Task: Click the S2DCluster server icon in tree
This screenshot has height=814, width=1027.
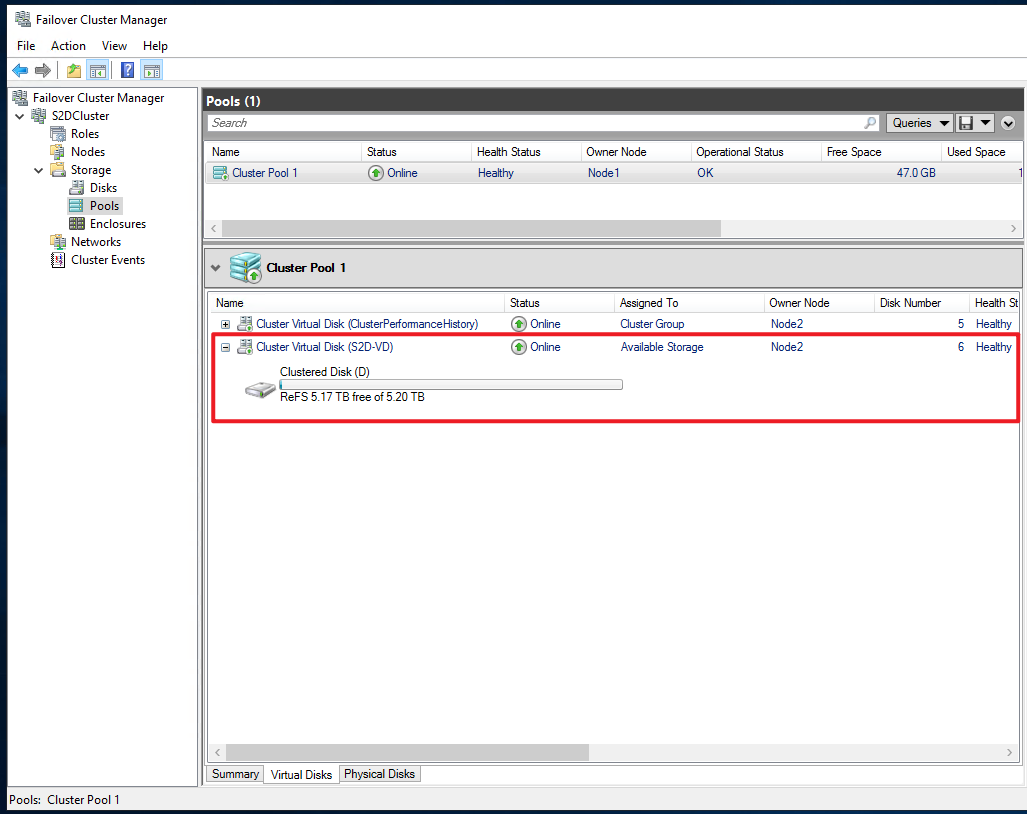Action: click(x=39, y=116)
